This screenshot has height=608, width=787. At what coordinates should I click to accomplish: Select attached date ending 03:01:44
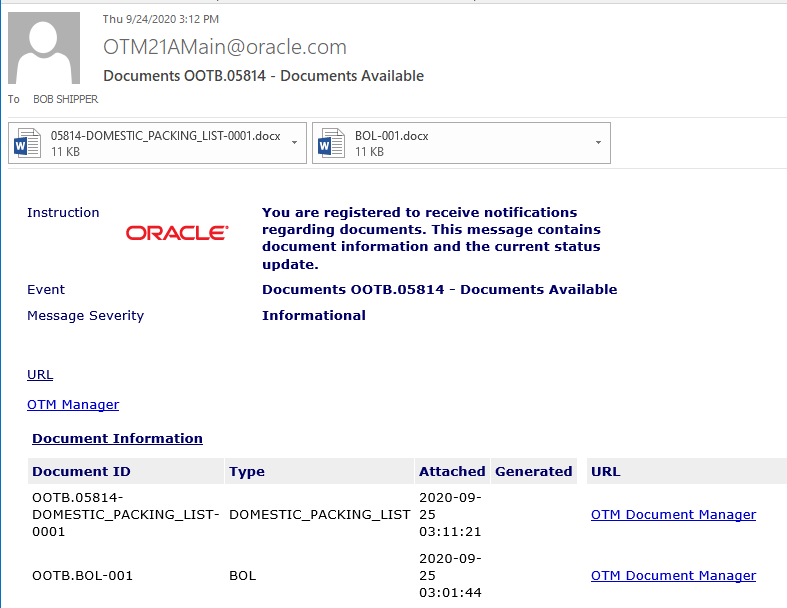point(450,575)
